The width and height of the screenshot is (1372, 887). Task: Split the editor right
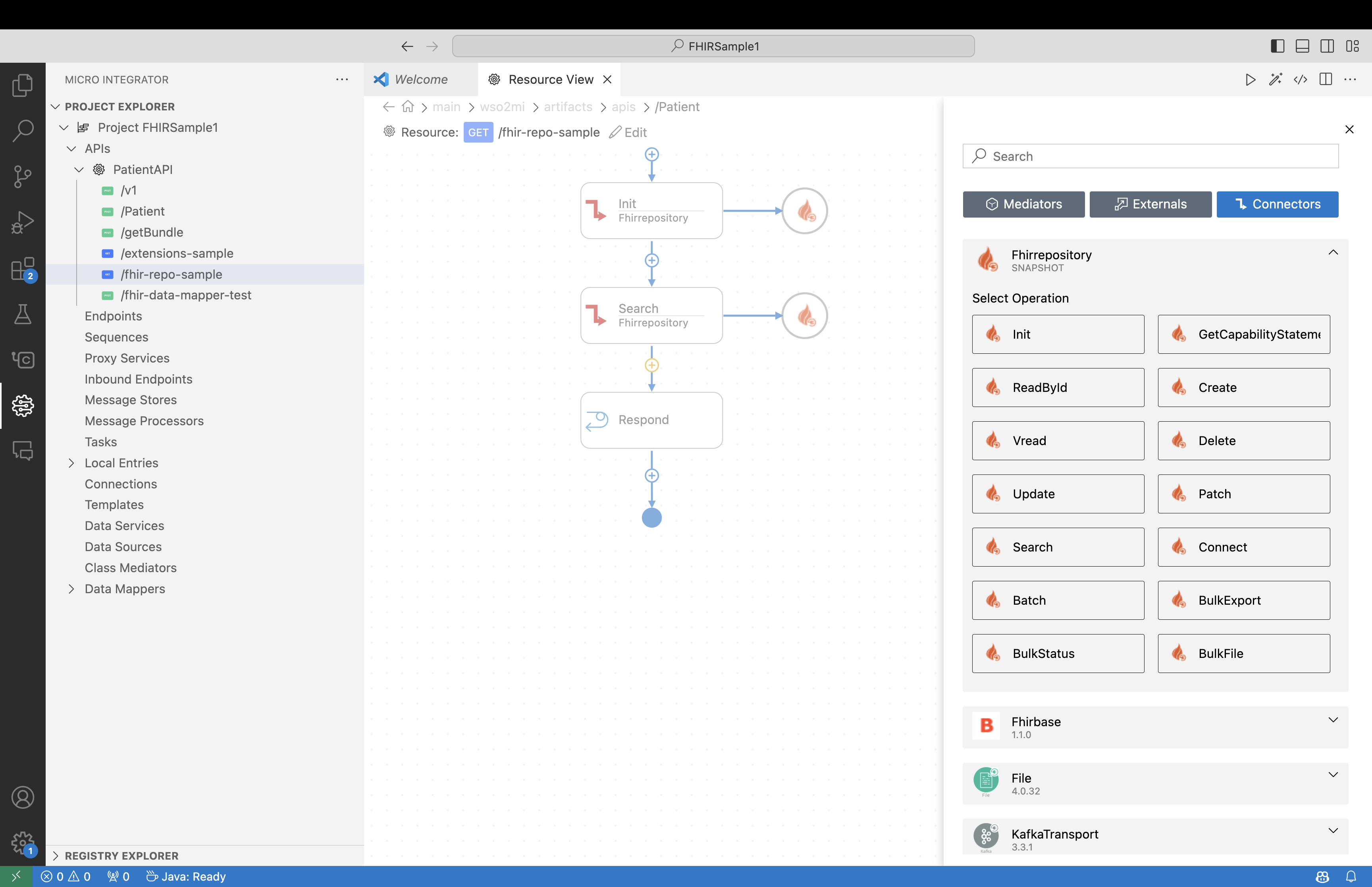click(1326, 79)
